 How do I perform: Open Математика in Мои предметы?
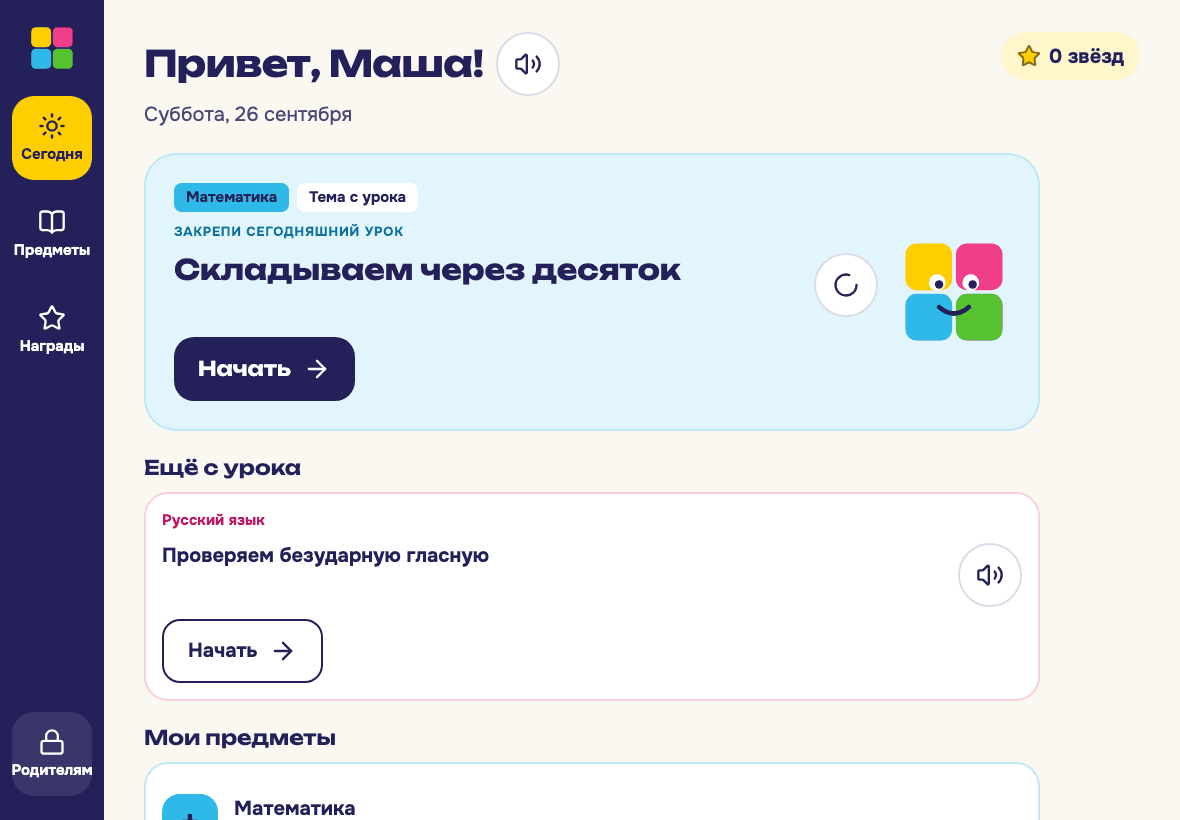(x=592, y=792)
